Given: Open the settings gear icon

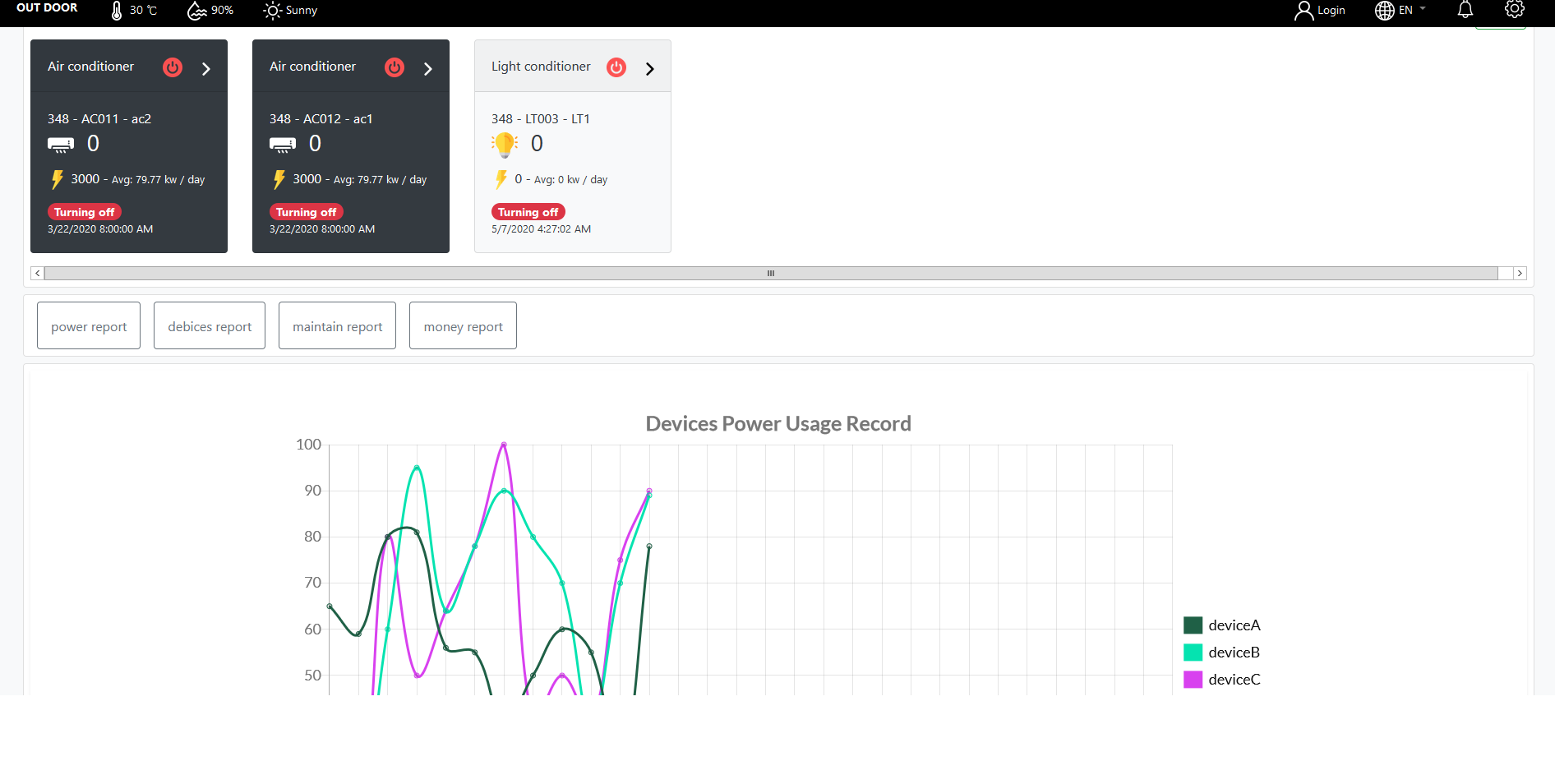Looking at the screenshot, I should pos(1515,9).
